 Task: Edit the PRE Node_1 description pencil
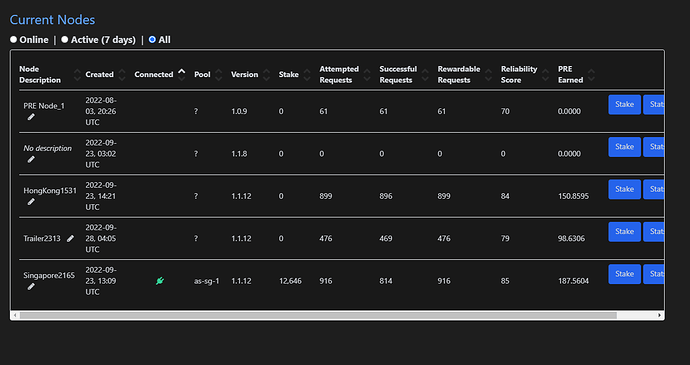click(x=31, y=117)
